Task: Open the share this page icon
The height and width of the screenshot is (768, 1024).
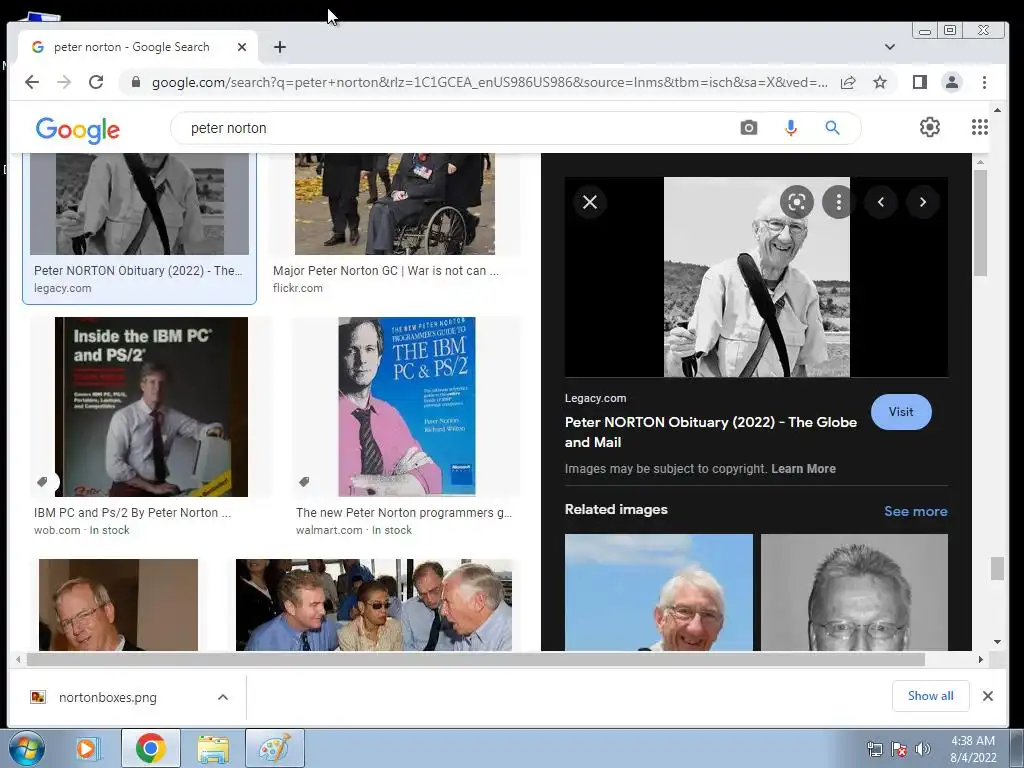Action: 848,82
